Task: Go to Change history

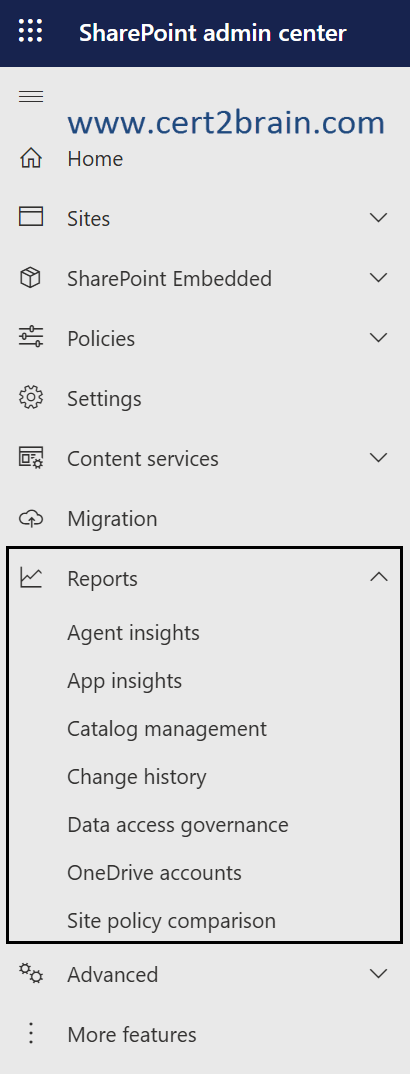Action: click(x=137, y=777)
